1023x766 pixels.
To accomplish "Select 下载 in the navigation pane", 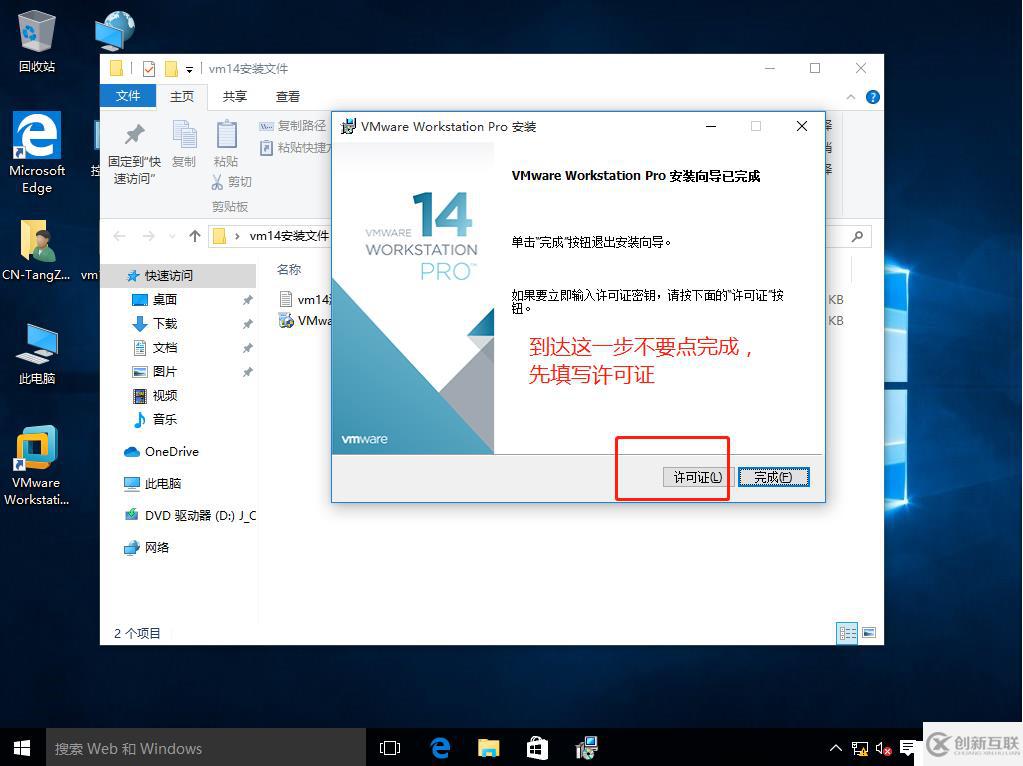I will click(x=164, y=324).
